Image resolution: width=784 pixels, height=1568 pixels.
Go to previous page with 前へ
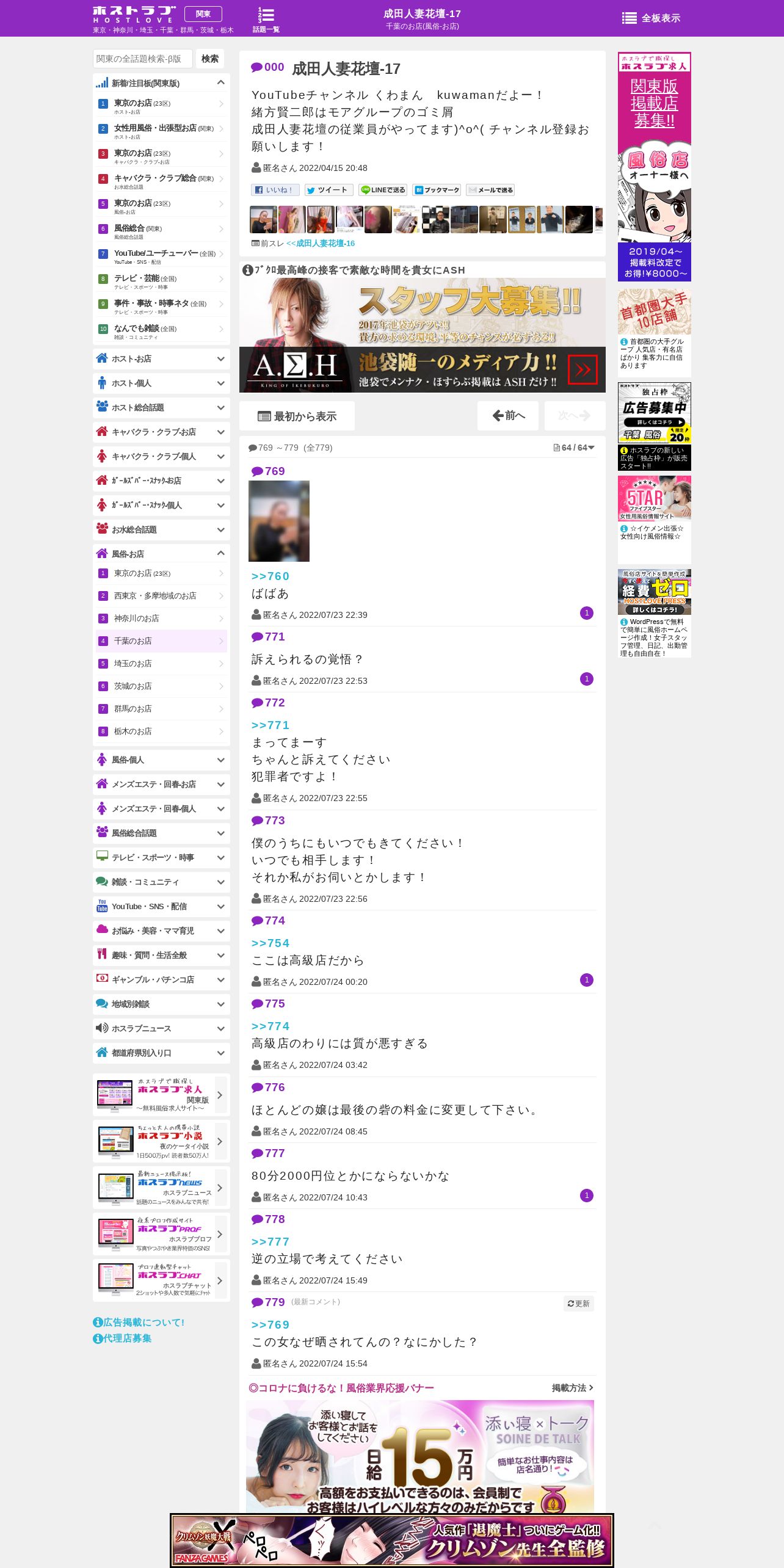pos(508,416)
